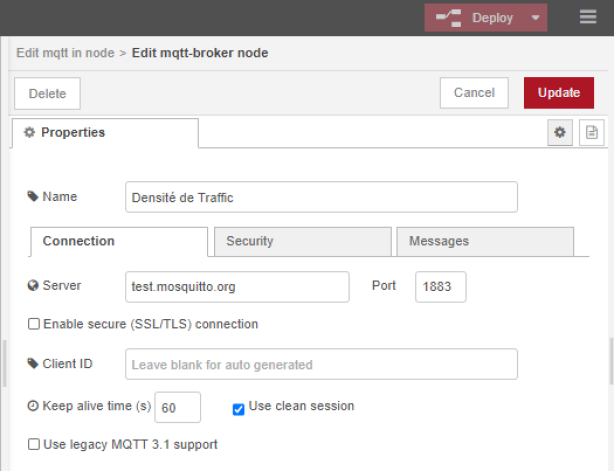The width and height of the screenshot is (614, 471).
Task: Expand the Deploy dropdown arrow
Action: (x=535, y=18)
